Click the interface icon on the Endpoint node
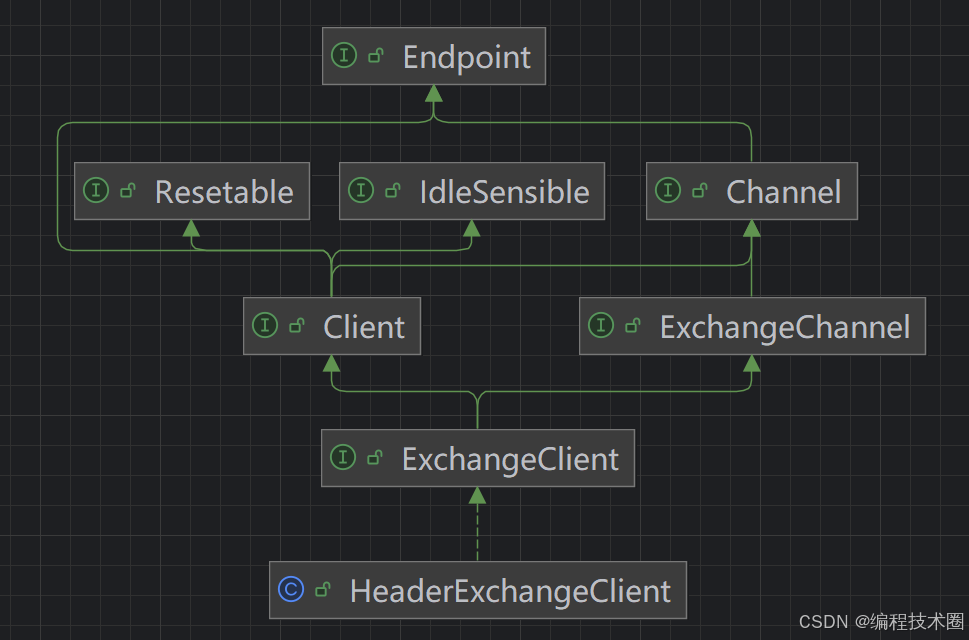This screenshot has width=969, height=640. pyautogui.click(x=344, y=55)
